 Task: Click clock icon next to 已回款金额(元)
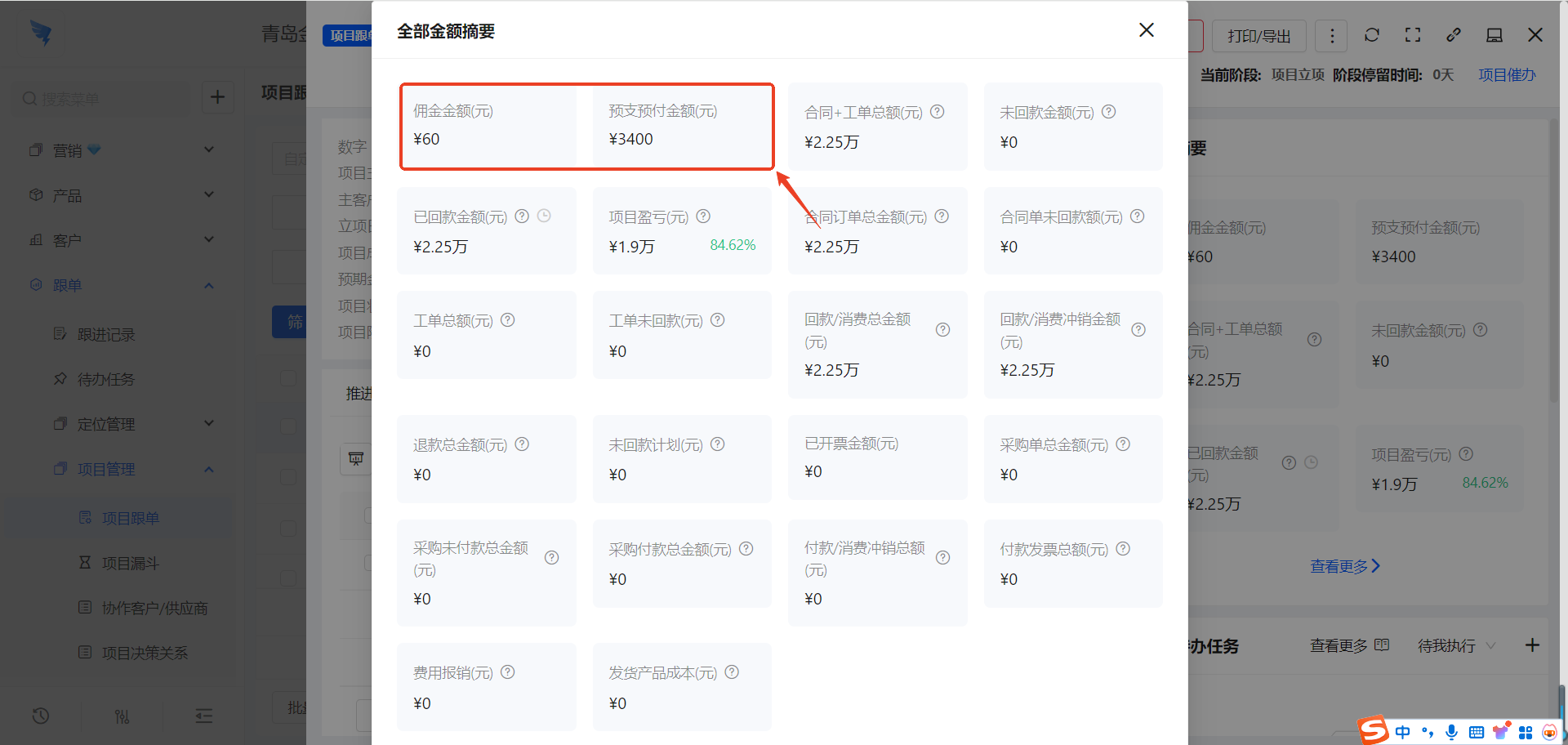click(544, 216)
